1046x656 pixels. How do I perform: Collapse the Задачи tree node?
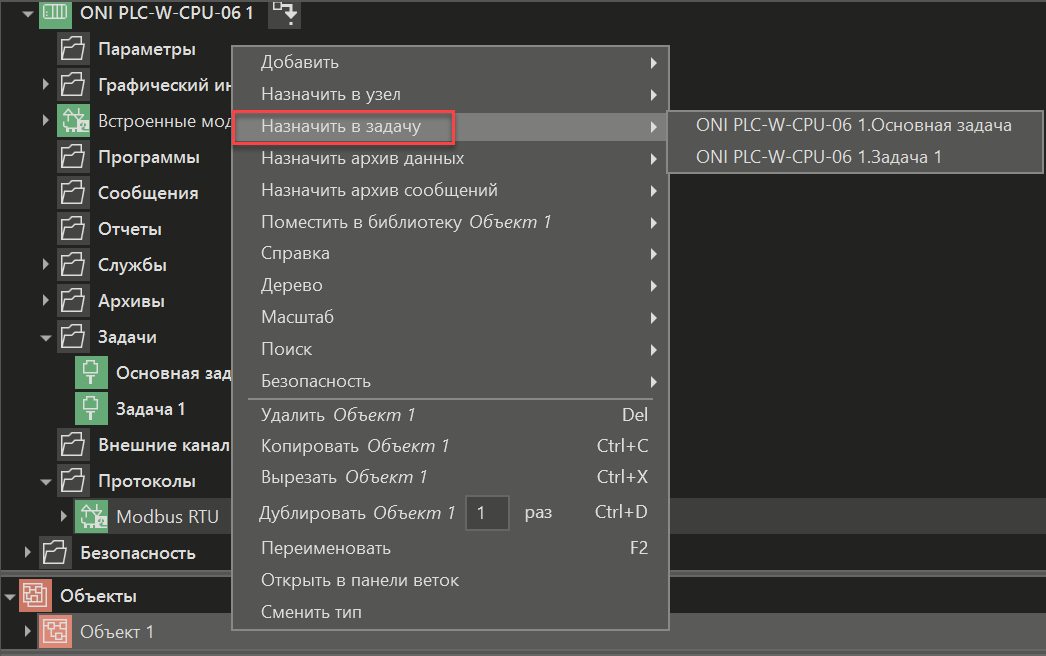click(45, 338)
